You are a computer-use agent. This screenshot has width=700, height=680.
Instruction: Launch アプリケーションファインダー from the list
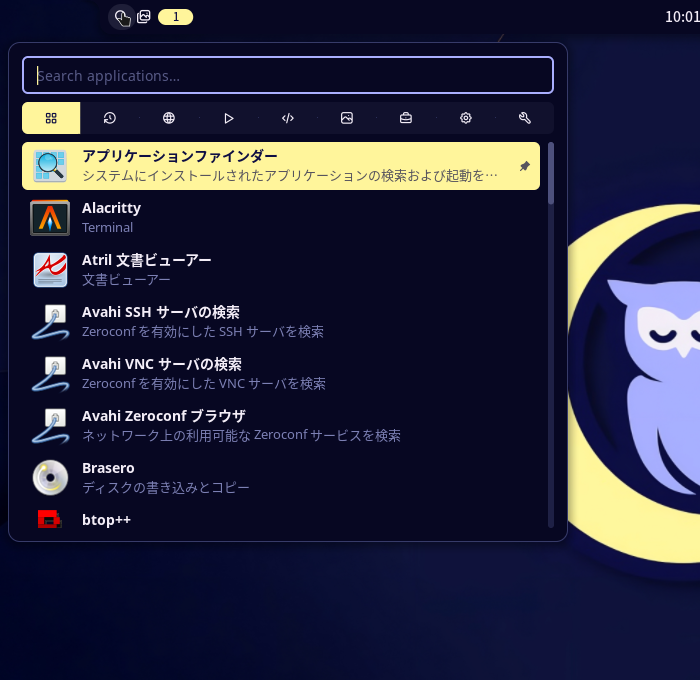pyautogui.click(x=281, y=166)
